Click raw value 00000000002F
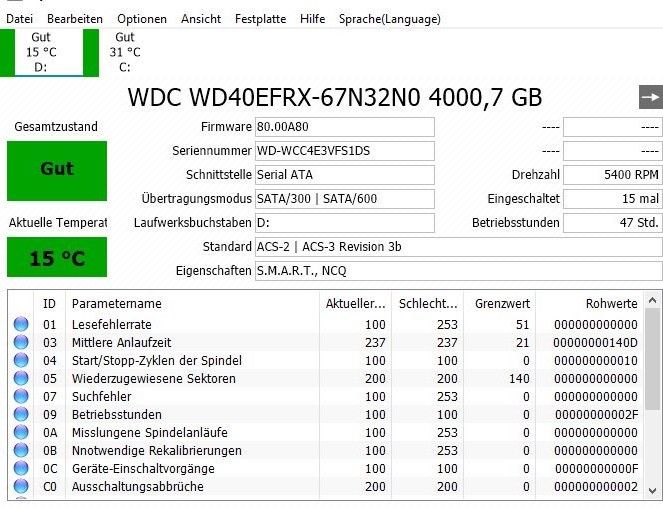The width and height of the screenshot is (663, 508). pos(596,415)
